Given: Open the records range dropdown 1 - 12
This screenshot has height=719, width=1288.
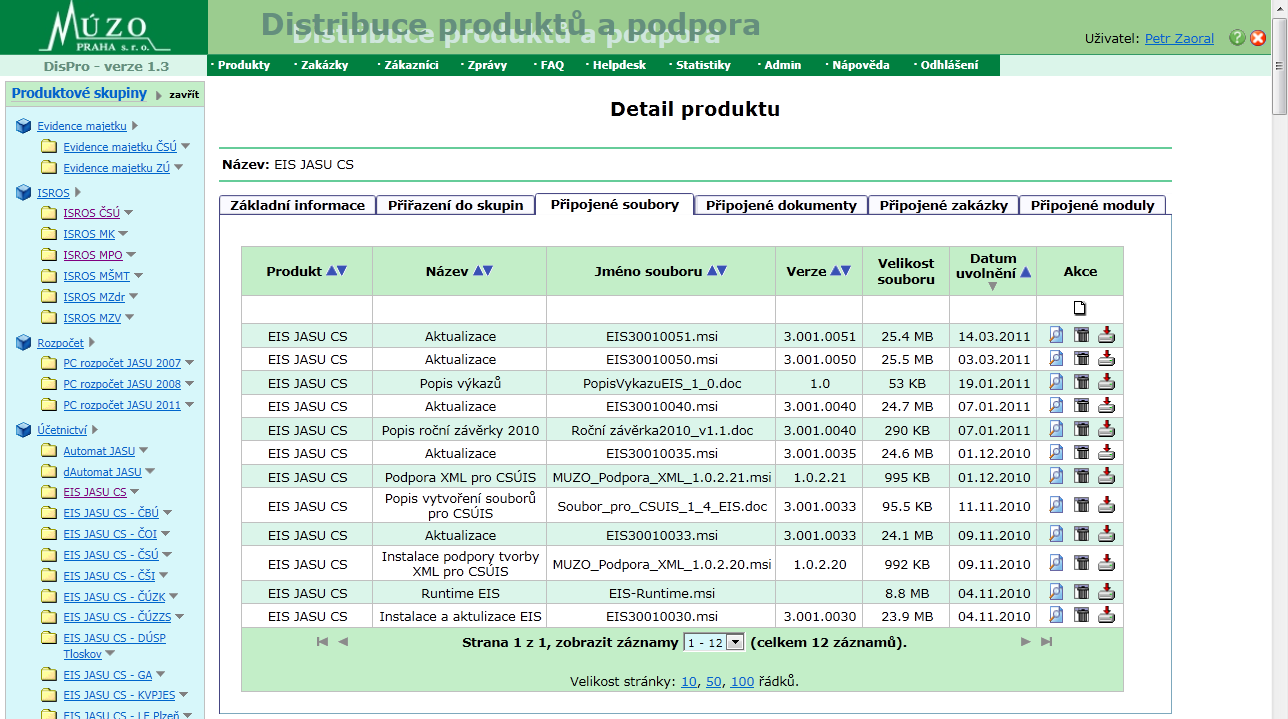Looking at the screenshot, I should [x=735, y=642].
